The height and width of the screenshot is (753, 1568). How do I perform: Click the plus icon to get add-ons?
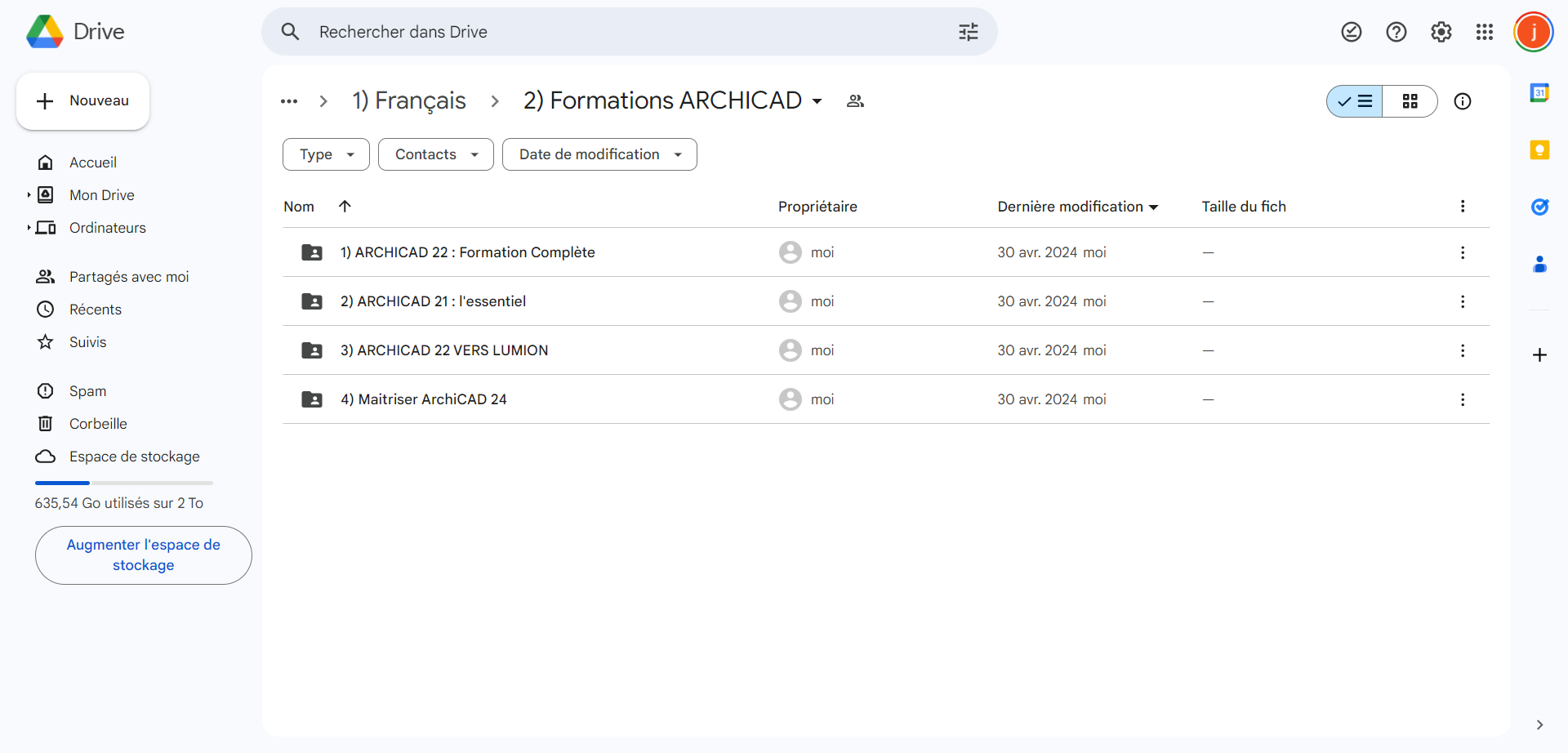click(1539, 354)
